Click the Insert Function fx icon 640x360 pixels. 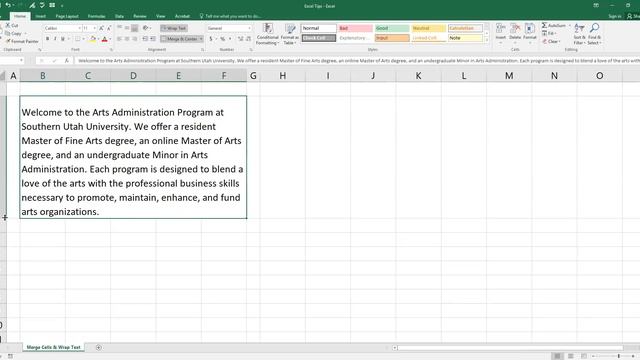click(x=67, y=60)
